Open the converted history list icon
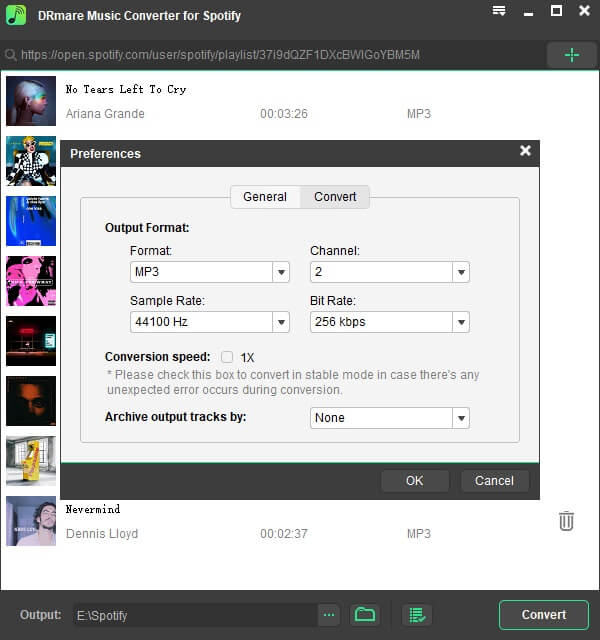The width and height of the screenshot is (600, 640). click(x=416, y=614)
